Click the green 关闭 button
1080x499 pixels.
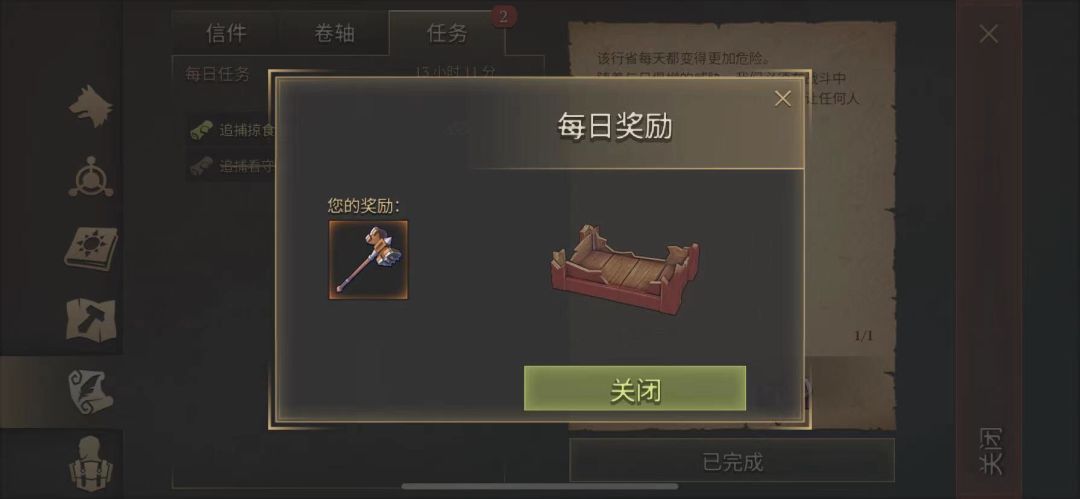[x=634, y=389]
